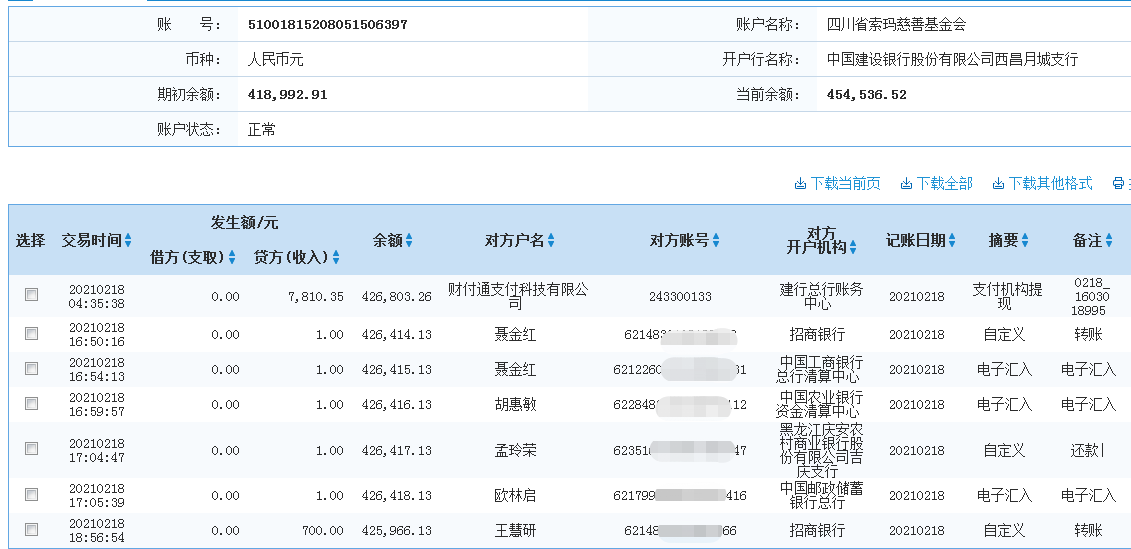Check the box for 16:50:16 聂金红 row
This screenshot has width=1131, height=549.
pyautogui.click(x=31, y=333)
